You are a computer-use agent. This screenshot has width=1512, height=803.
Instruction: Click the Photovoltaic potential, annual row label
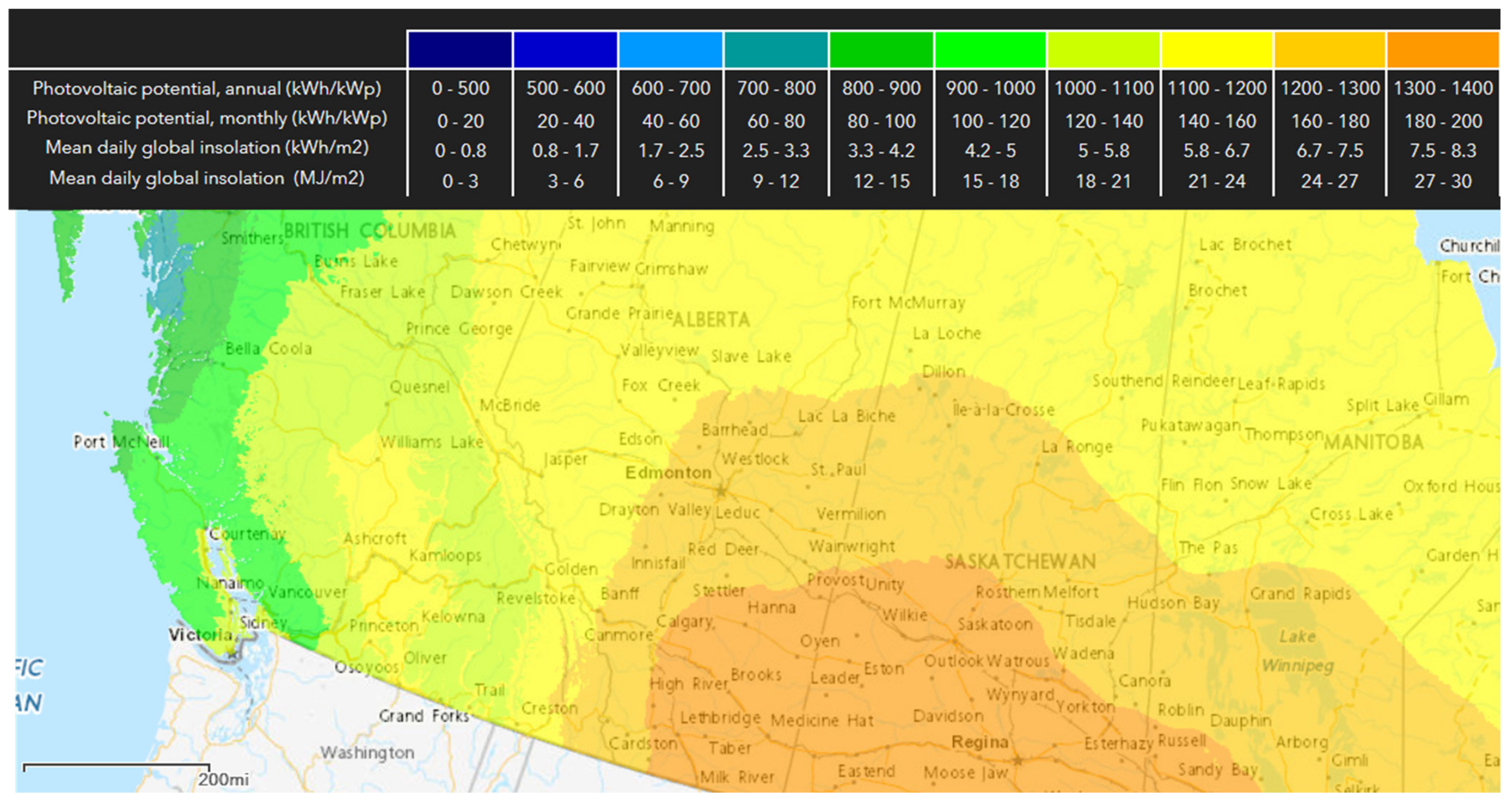[207, 88]
